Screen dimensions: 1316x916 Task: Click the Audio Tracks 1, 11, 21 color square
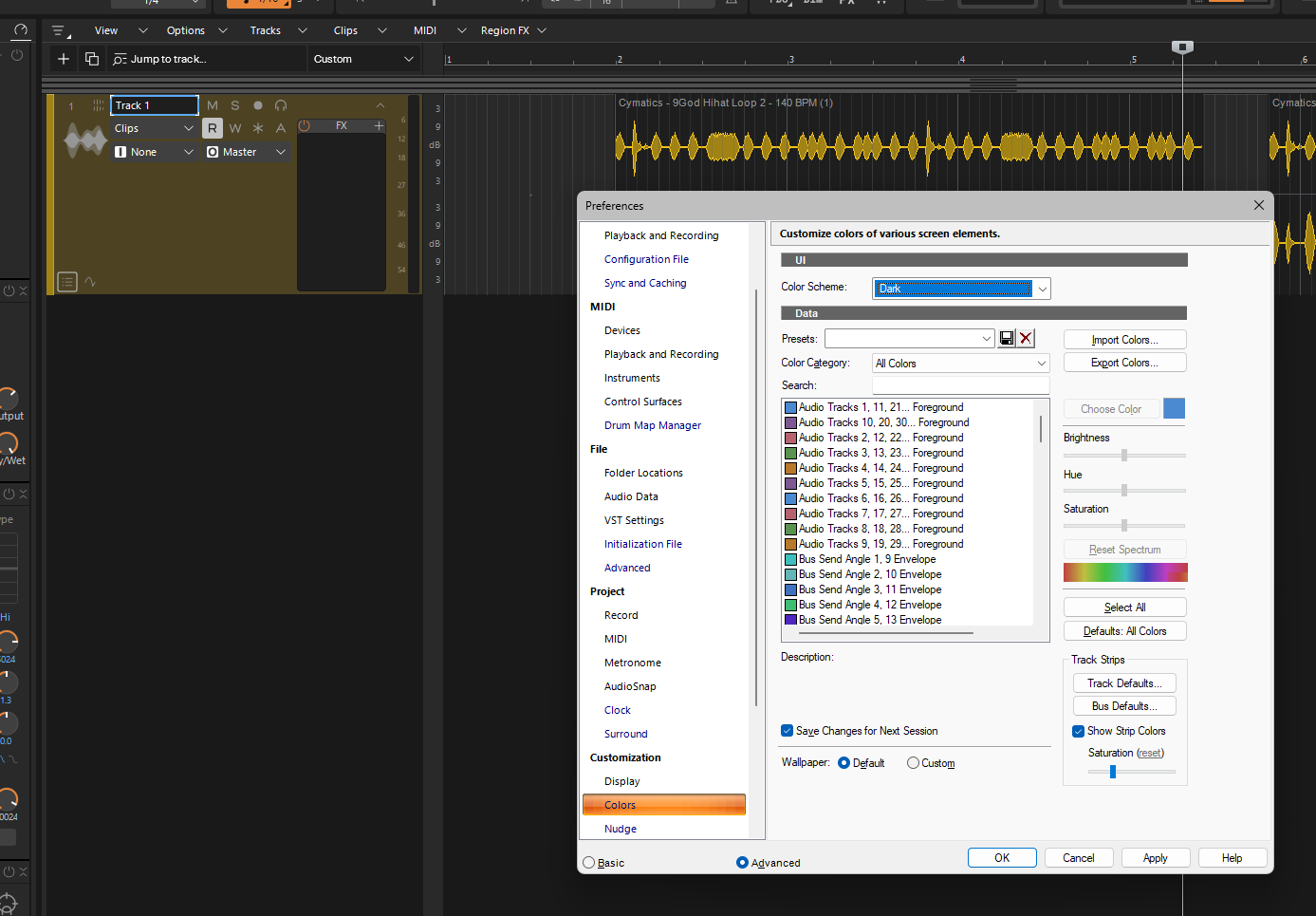point(790,408)
